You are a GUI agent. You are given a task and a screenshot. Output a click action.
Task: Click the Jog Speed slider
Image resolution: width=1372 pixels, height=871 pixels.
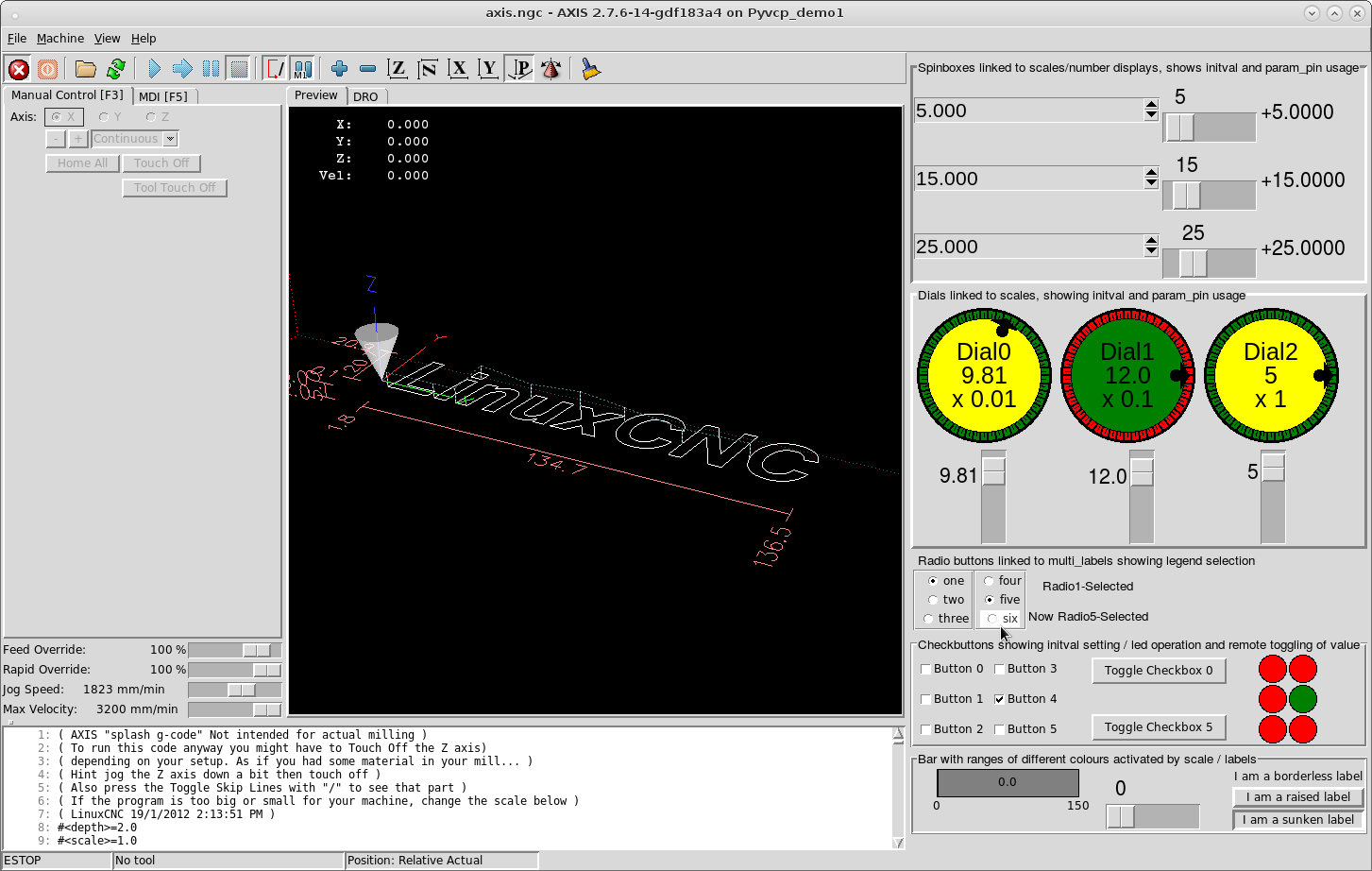(x=234, y=690)
